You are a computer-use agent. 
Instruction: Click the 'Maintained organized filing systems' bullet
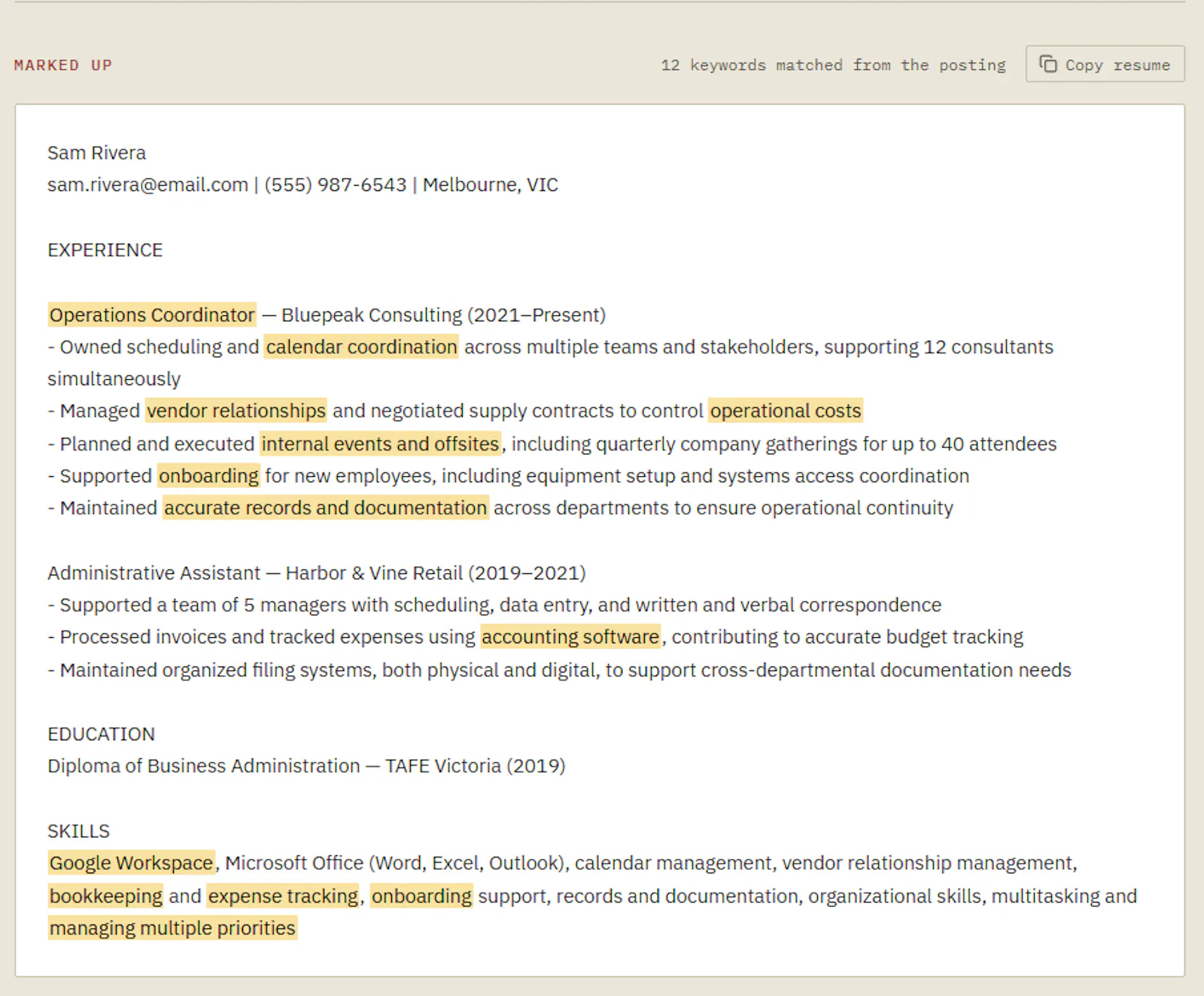559,670
